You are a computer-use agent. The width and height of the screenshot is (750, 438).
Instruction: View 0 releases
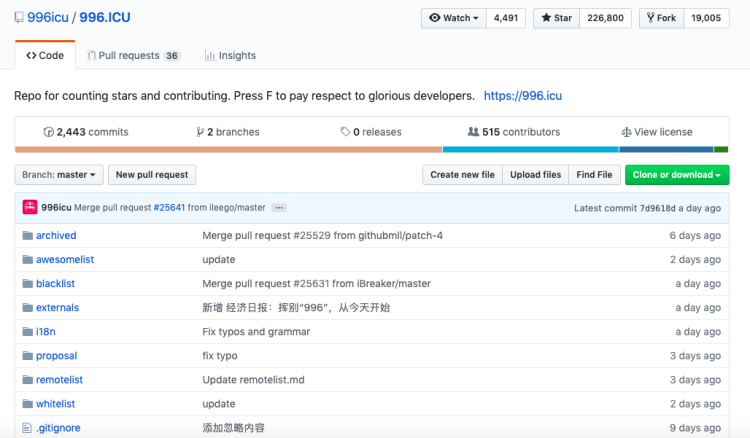pyautogui.click(x=371, y=132)
